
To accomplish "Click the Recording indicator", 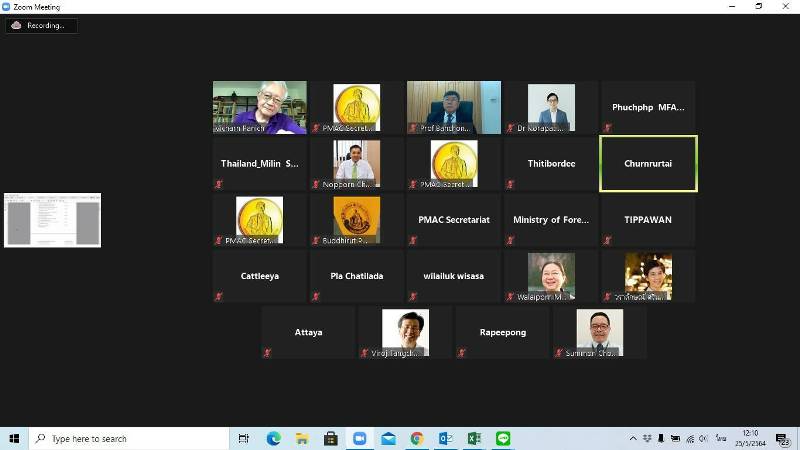I will coord(41,25).
